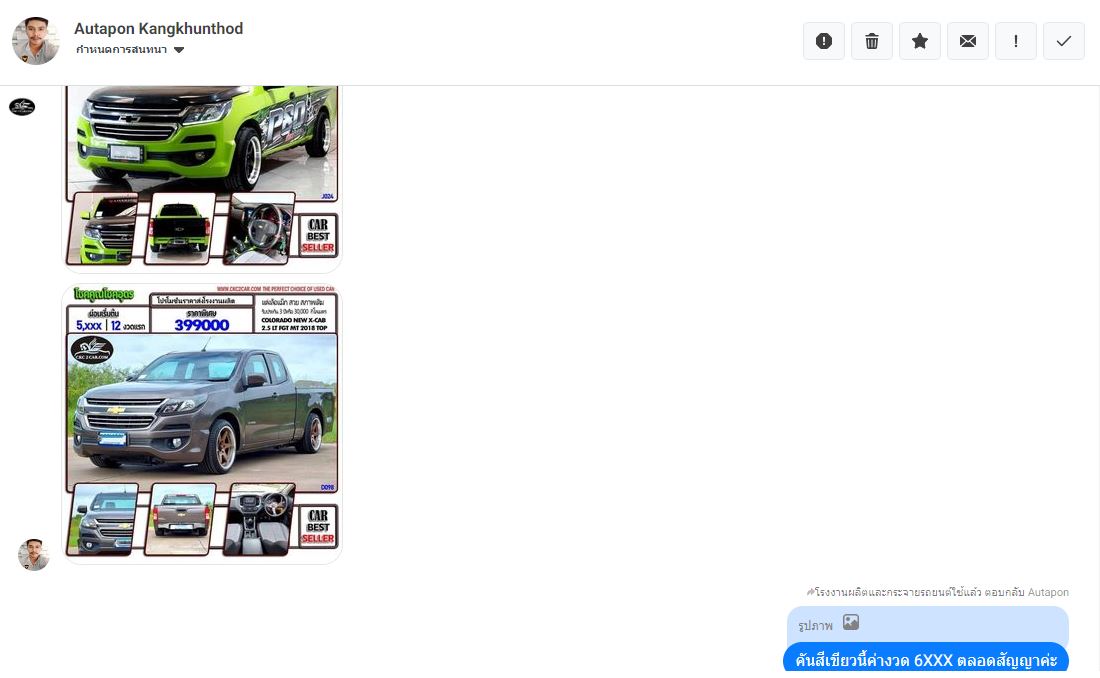The width and height of the screenshot is (1100, 678).
Task: Flag conversation as important with exclamation mark
Action: 1016,41
